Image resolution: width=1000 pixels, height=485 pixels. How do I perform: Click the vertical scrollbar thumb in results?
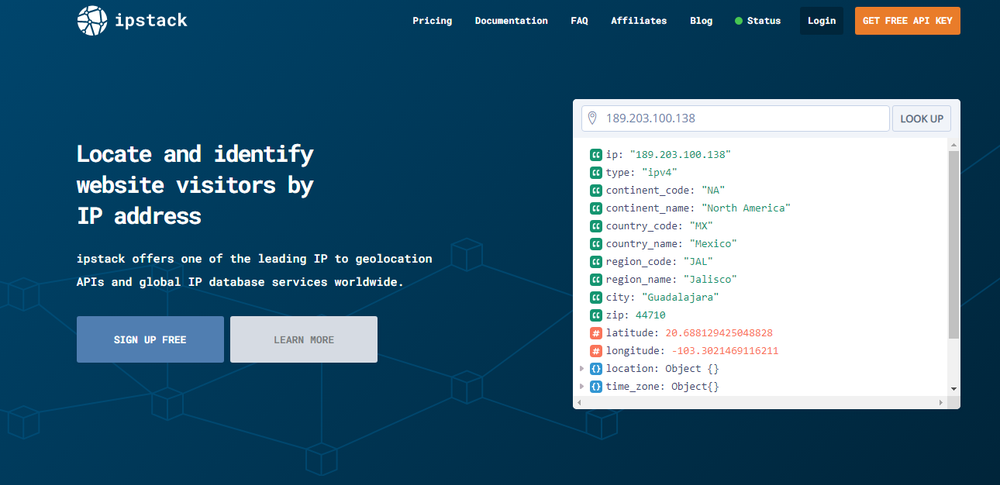[953, 244]
